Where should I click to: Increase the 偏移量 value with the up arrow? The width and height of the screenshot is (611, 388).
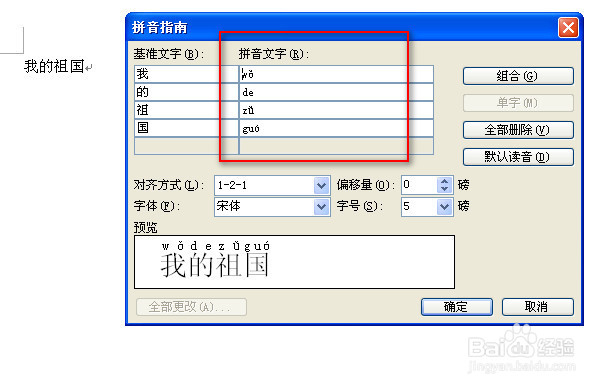(444, 181)
